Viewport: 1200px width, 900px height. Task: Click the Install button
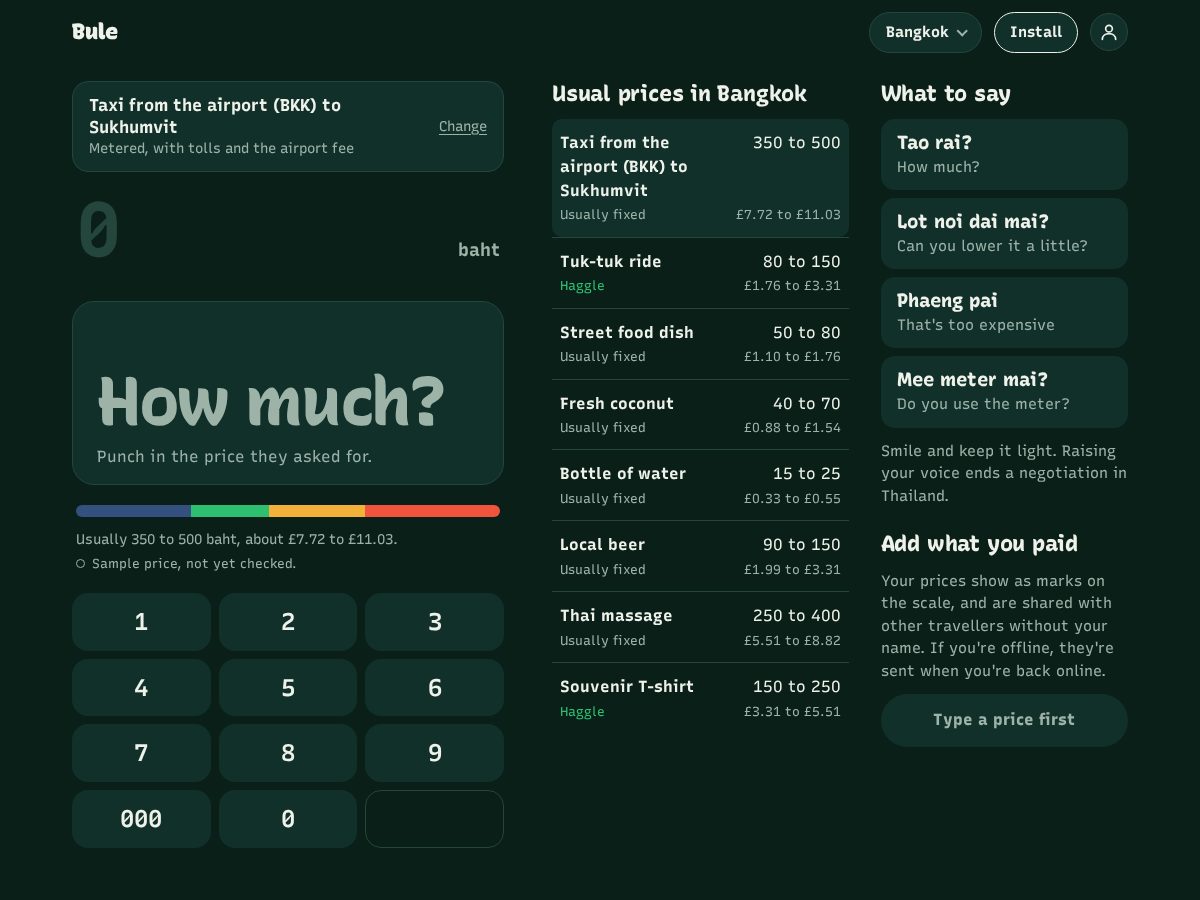[x=1036, y=32]
